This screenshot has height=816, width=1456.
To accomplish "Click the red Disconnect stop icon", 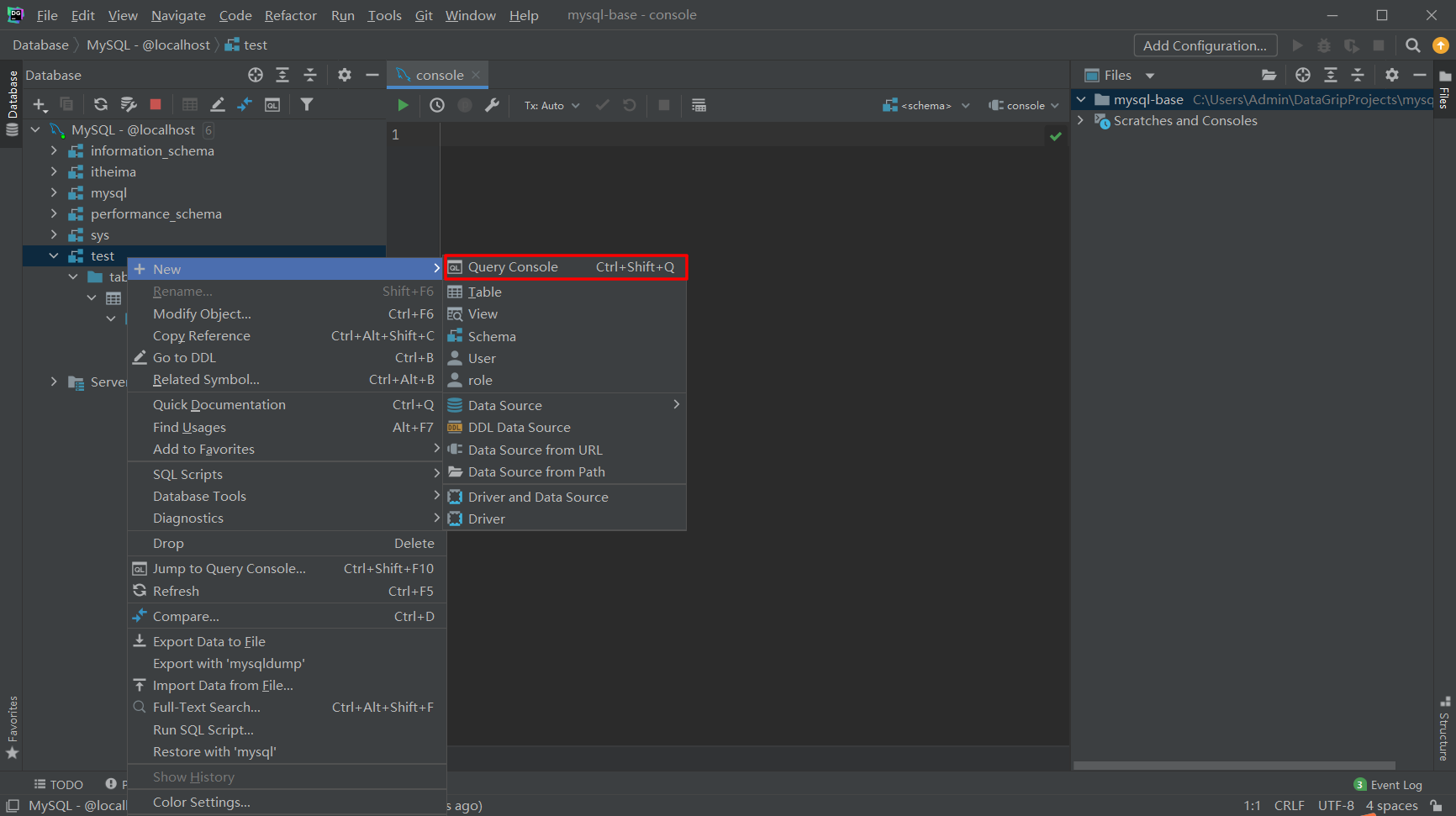I will point(156,105).
